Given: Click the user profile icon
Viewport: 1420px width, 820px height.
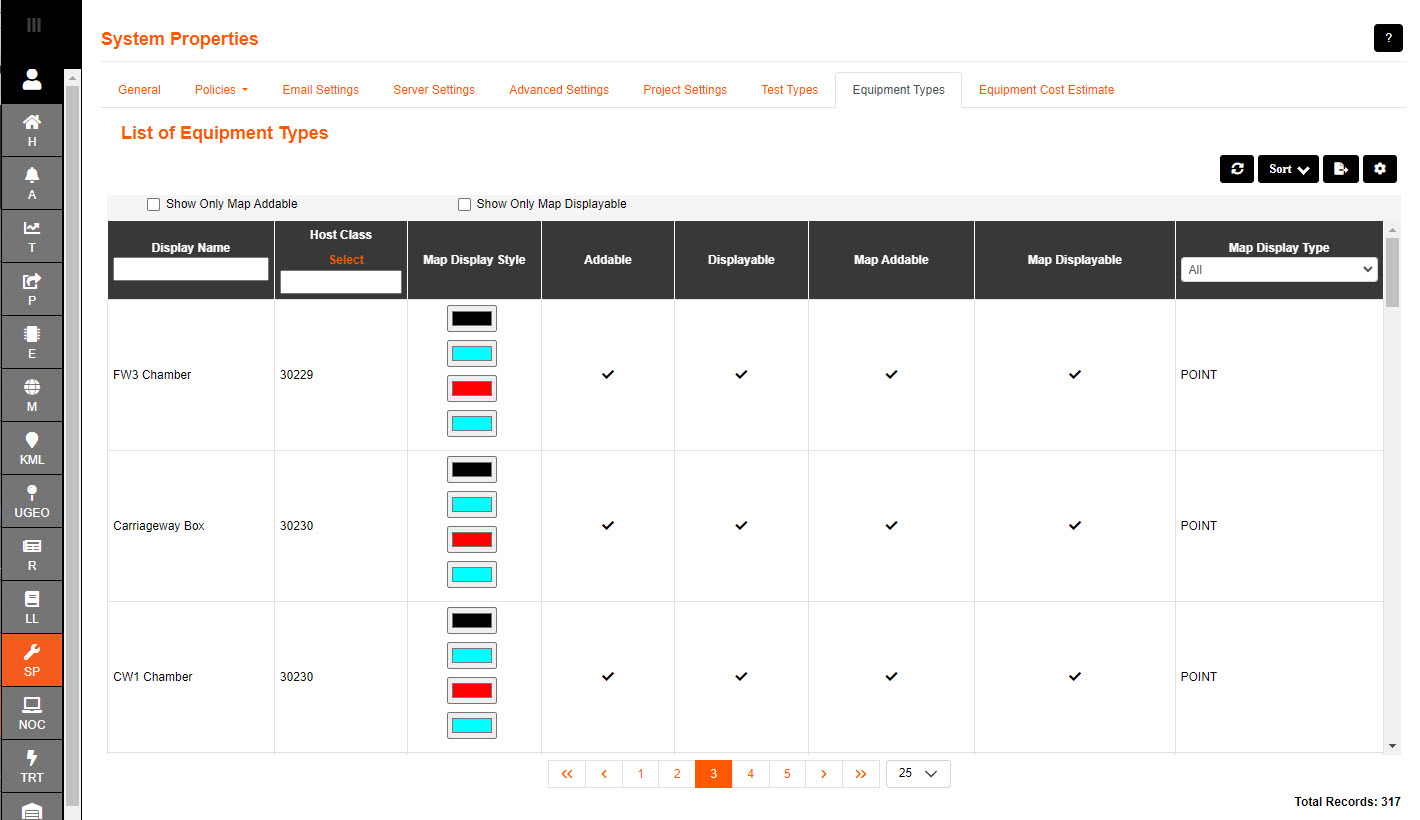Looking at the screenshot, I should 32,79.
